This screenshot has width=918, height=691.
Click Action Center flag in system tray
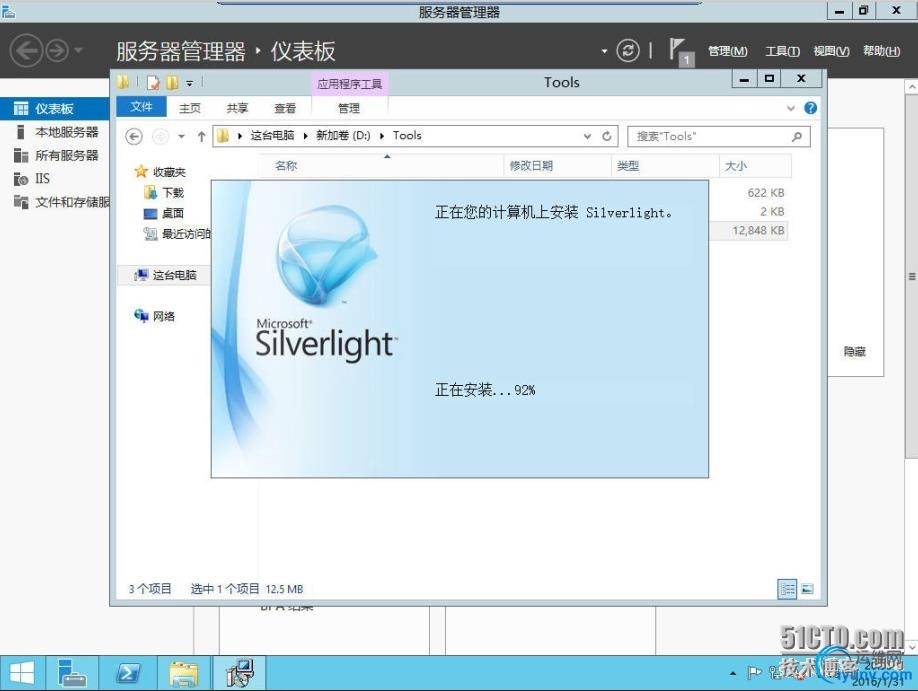click(x=755, y=673)
